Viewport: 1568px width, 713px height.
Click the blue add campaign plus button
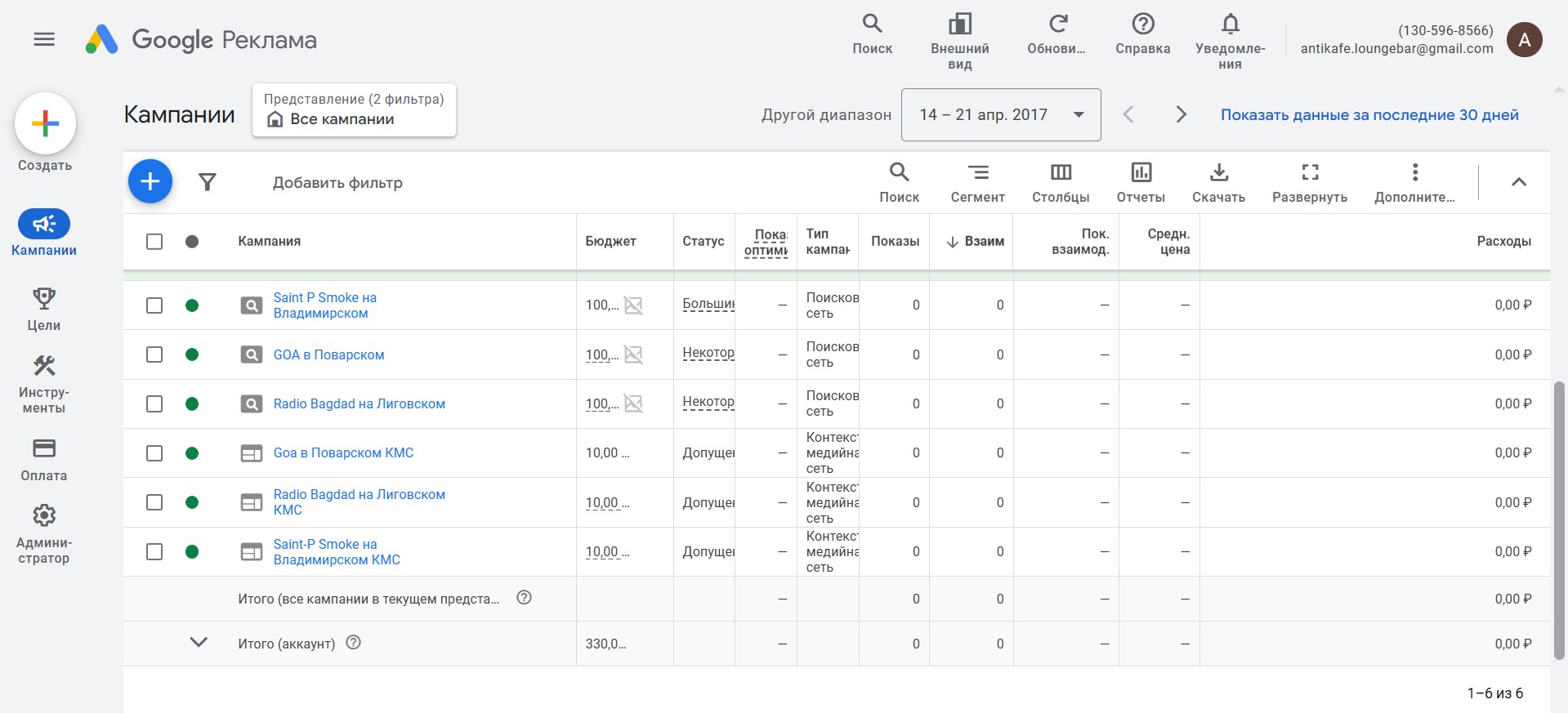[x=150, y=181]
